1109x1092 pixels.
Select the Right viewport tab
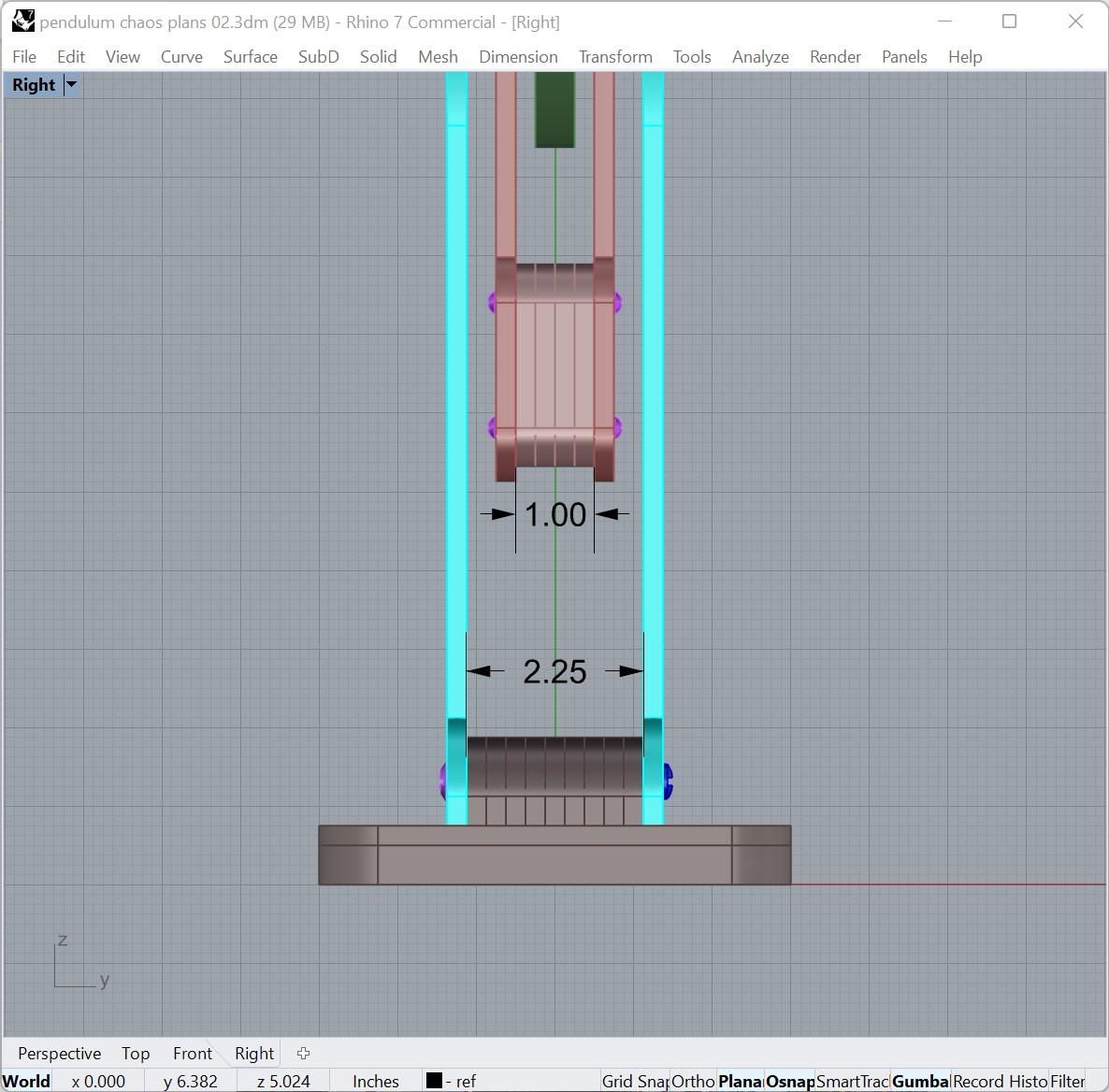(254, 1053)
